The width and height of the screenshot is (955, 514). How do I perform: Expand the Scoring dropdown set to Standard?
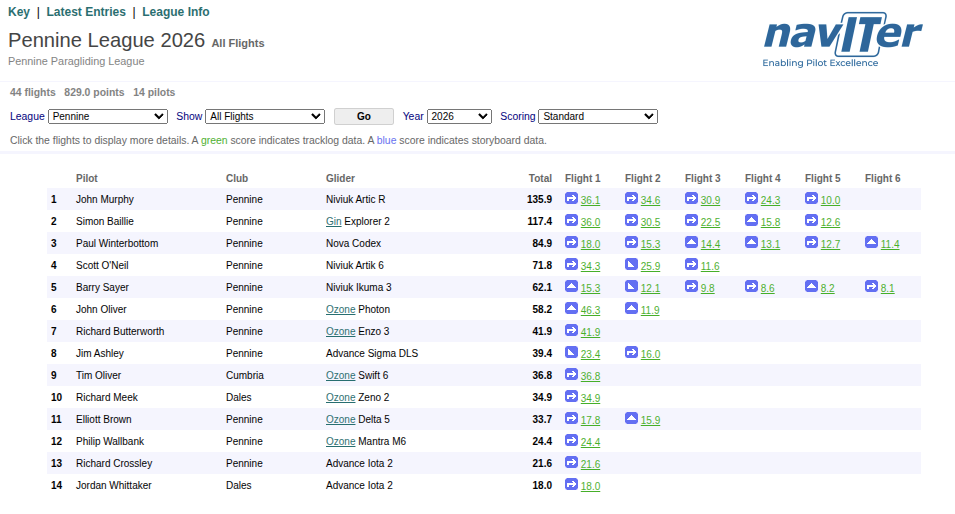pos(598,116)
